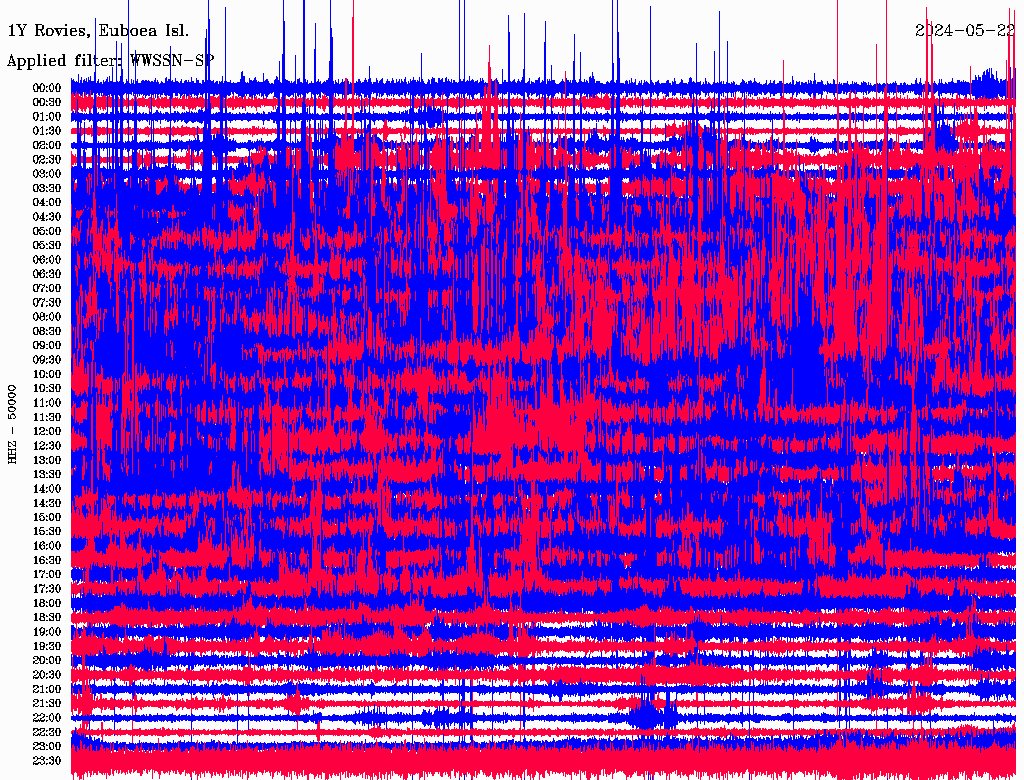The height and width of the screenshot is (780, 1024).
Task: Select the 06:30 time label
Action: pos(47,274)
